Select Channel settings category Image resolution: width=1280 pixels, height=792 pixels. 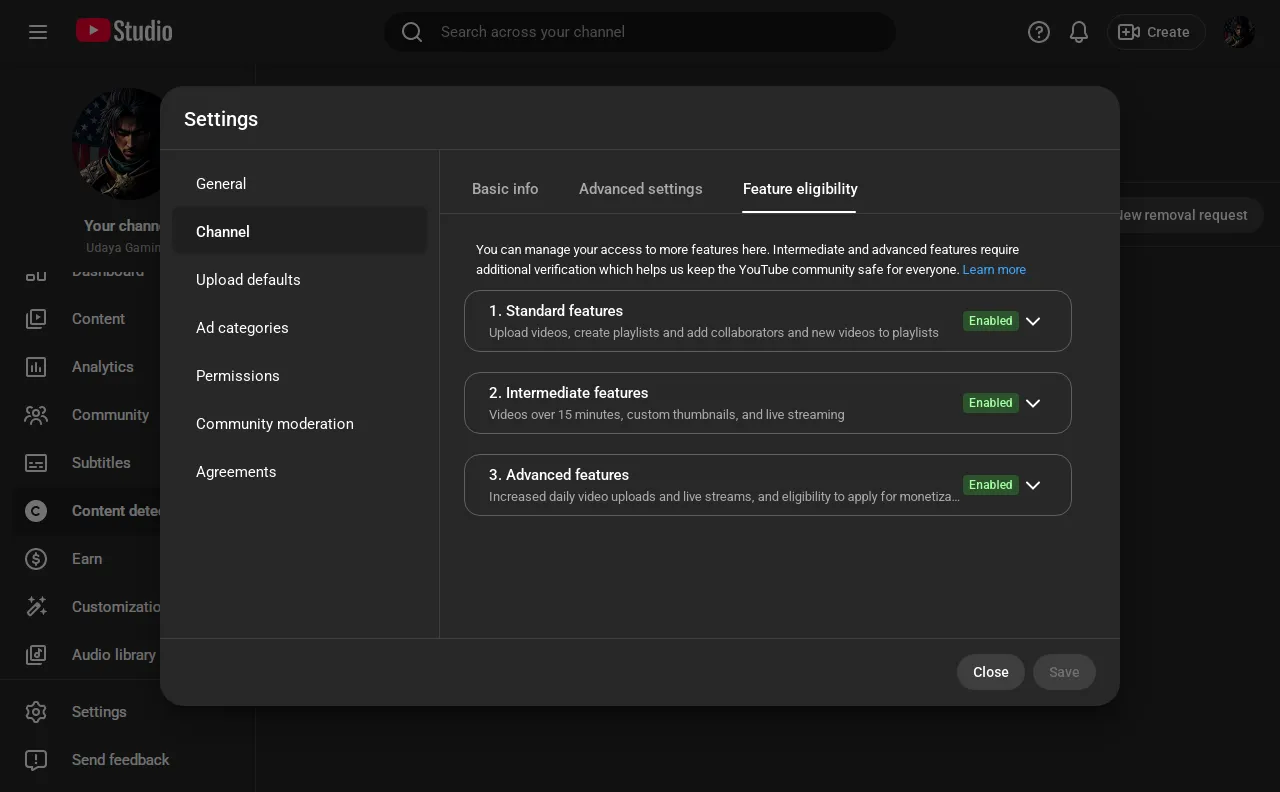click(x=300, y=232)
